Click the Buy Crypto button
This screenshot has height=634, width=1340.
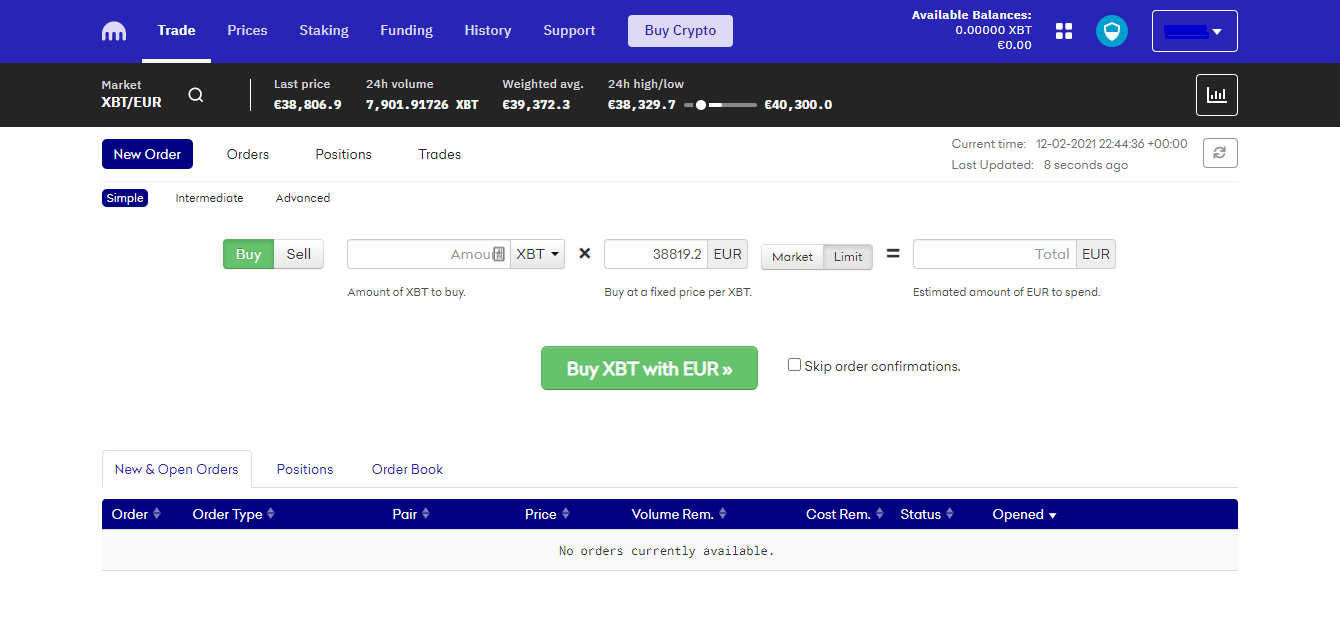point(680,31)
